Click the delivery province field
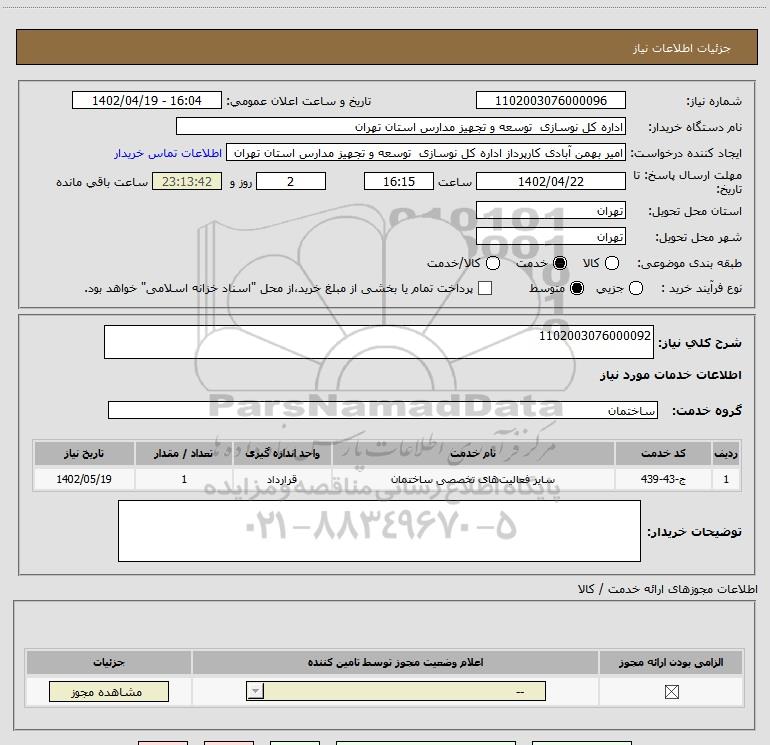The image size is (770, 745). click(x=550, y=211)
